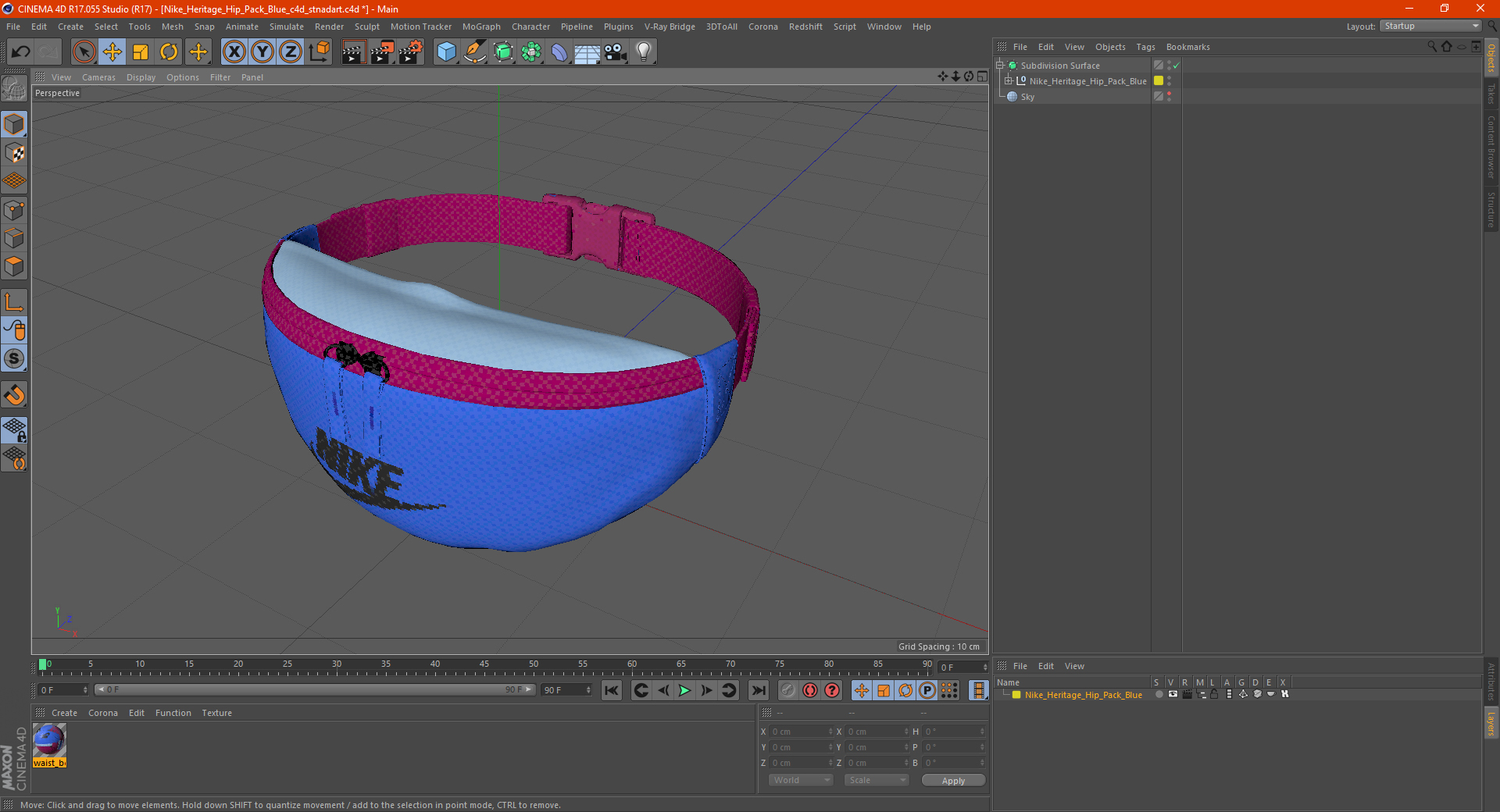The width and height of the screenshot is (1500, 812).
Task: Toggle X axis lock
Action: [x=234, y=52]
